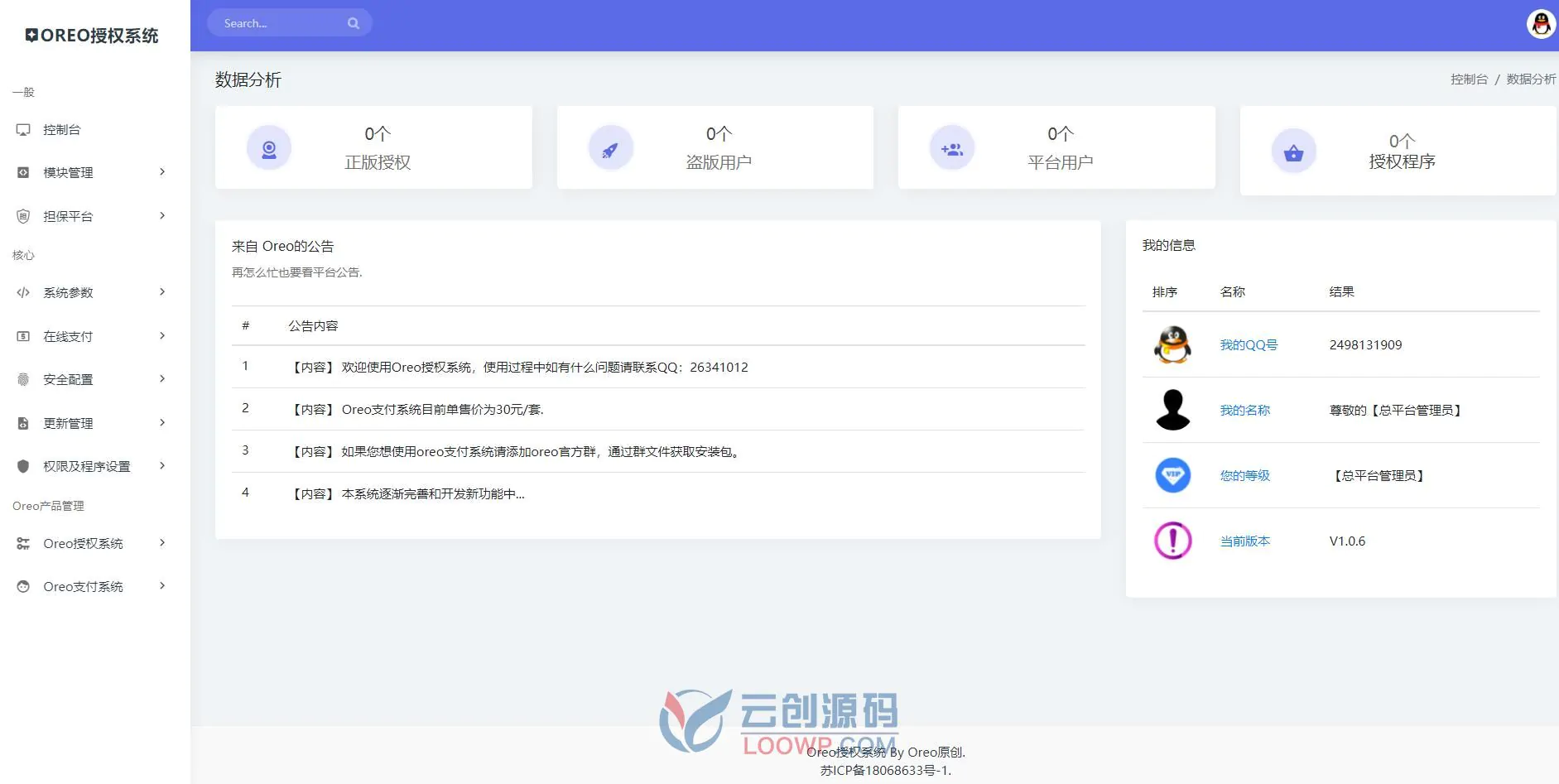Click announcement about adding oreo官方群

(658, 451)
